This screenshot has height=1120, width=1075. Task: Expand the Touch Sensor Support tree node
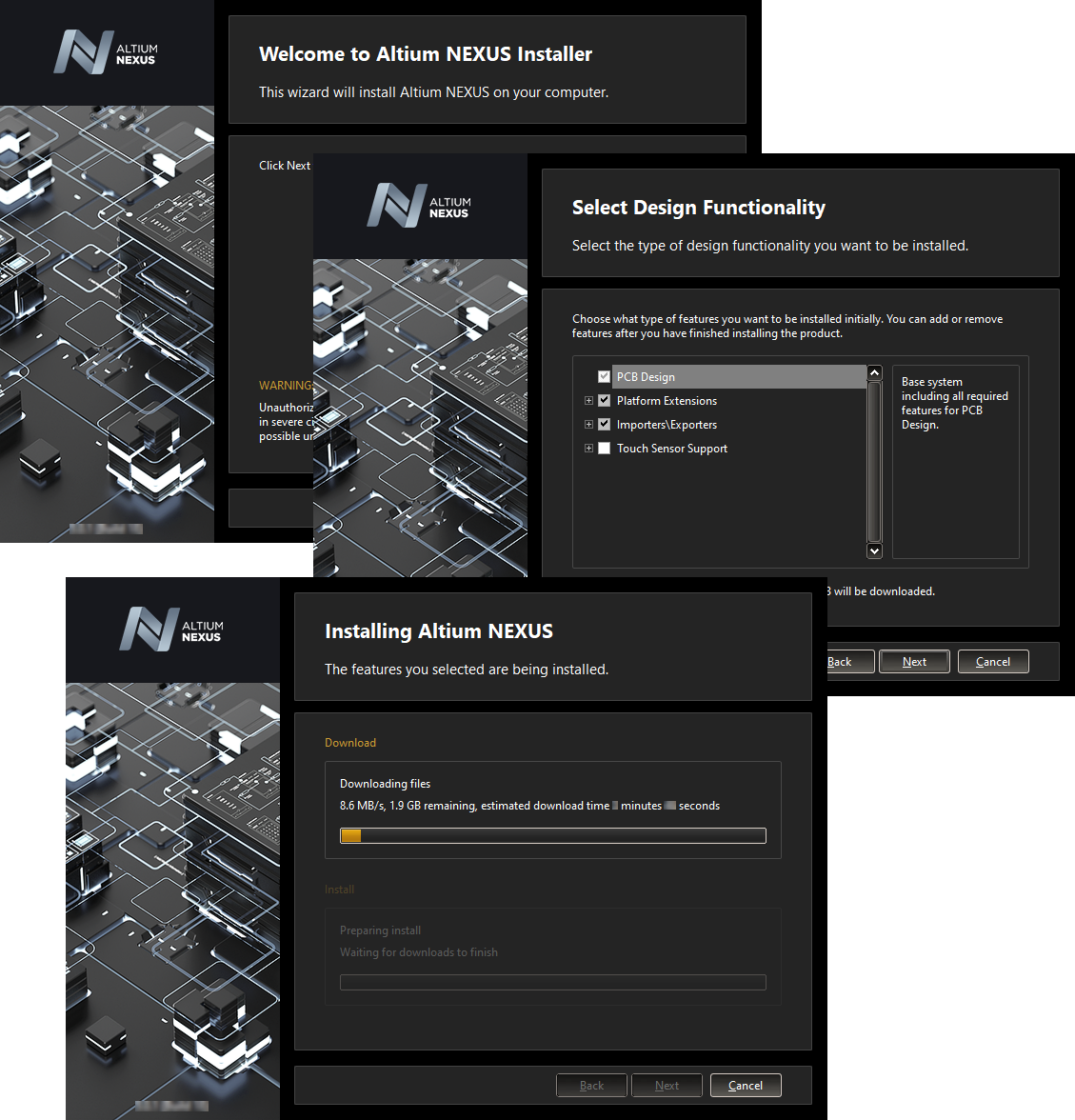click(x=588, y=449)
